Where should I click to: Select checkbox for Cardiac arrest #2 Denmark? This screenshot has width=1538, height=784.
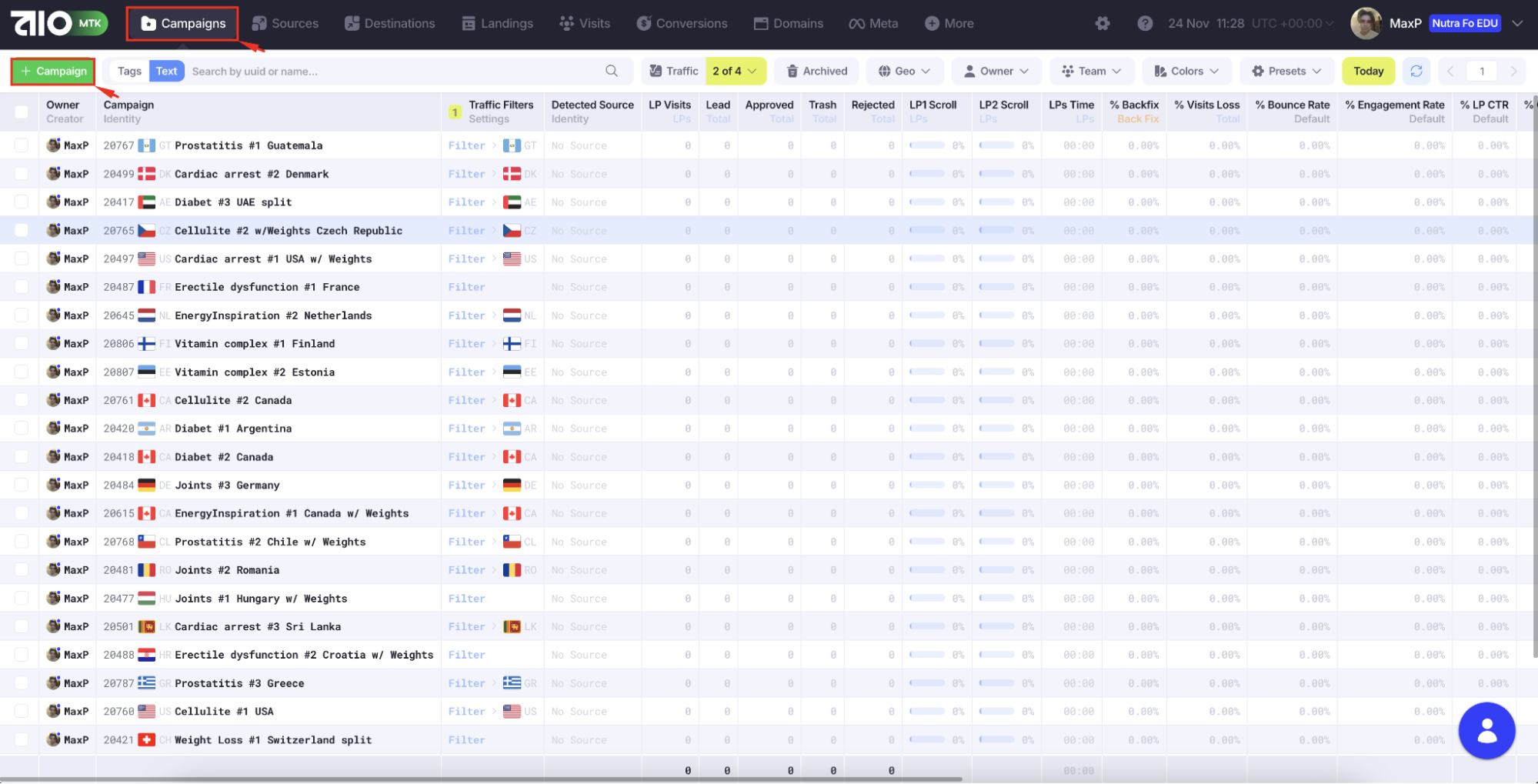click(x=22, y=174)
